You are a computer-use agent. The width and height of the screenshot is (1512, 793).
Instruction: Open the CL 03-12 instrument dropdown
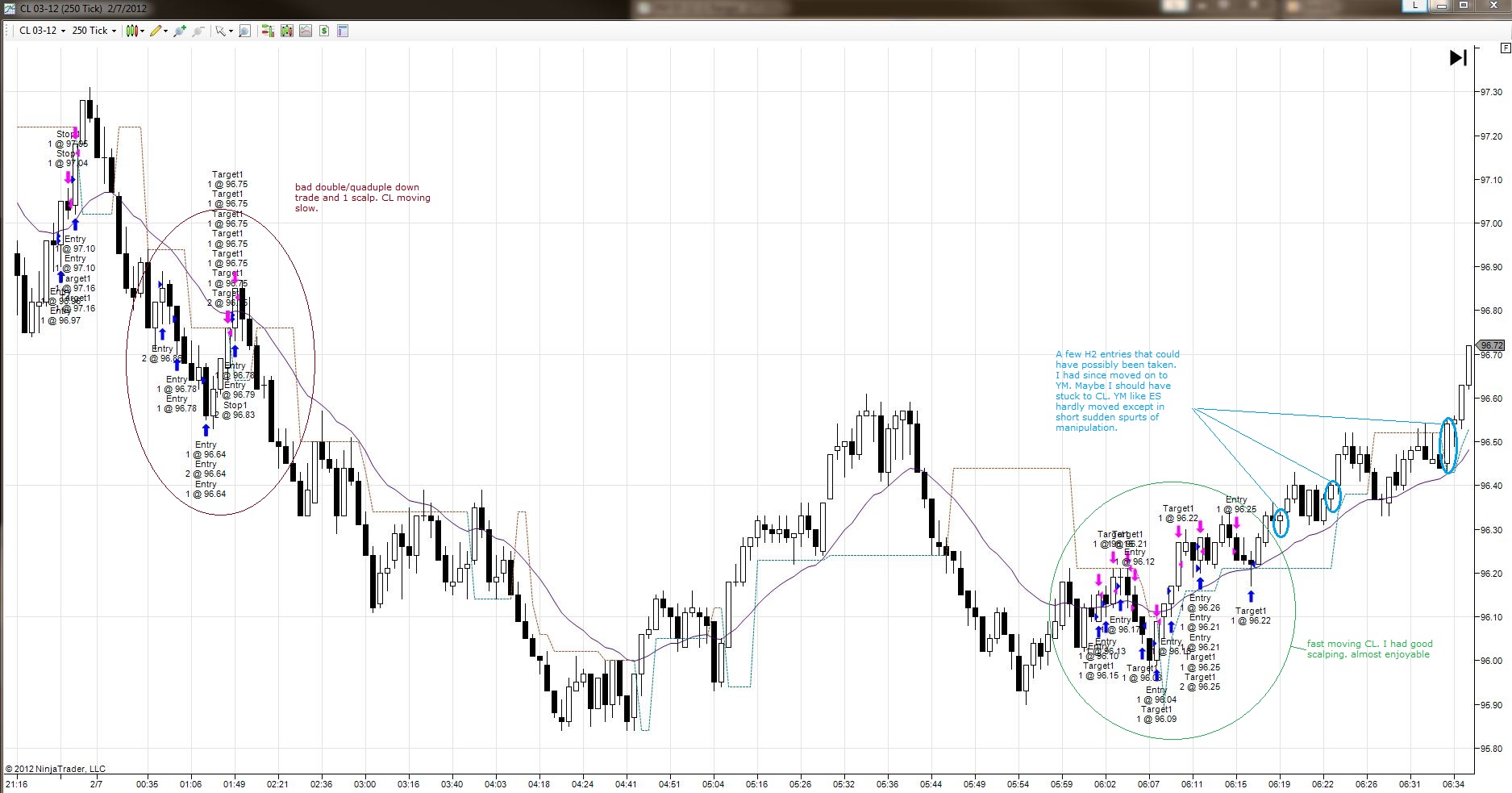click(42, 31)
